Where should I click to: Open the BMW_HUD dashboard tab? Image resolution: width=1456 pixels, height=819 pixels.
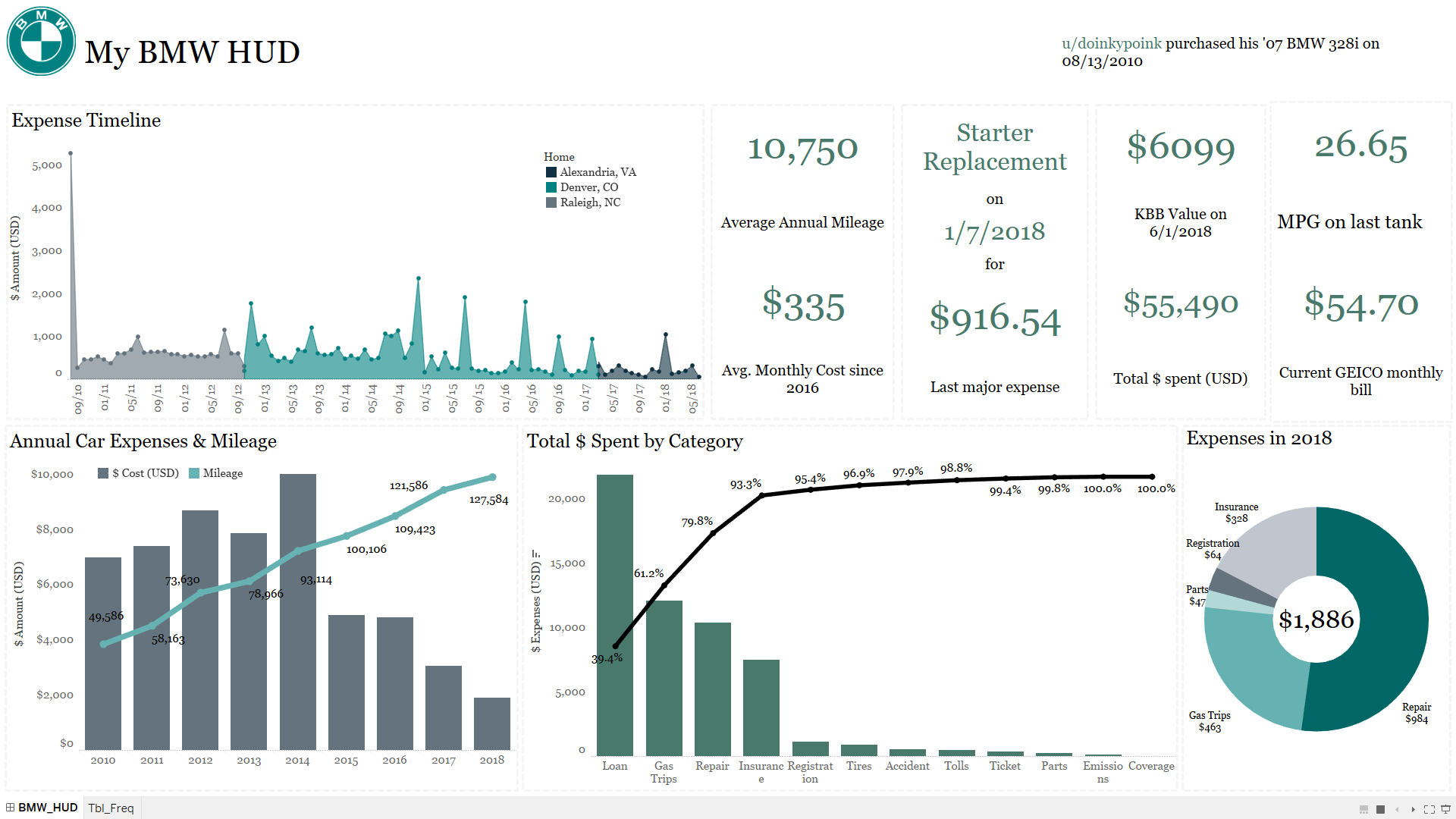[x=42, y=808]
